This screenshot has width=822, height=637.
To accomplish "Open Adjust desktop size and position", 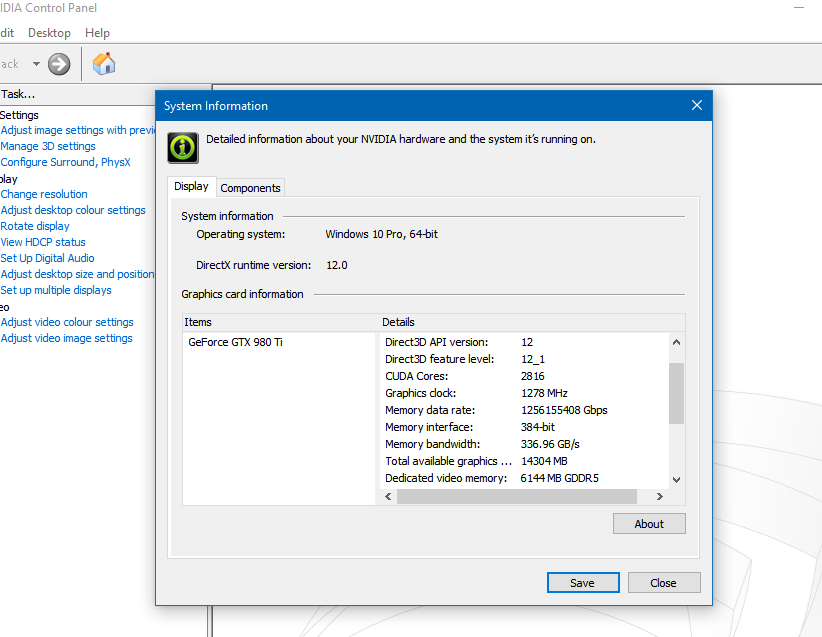I will pos(78,274).
